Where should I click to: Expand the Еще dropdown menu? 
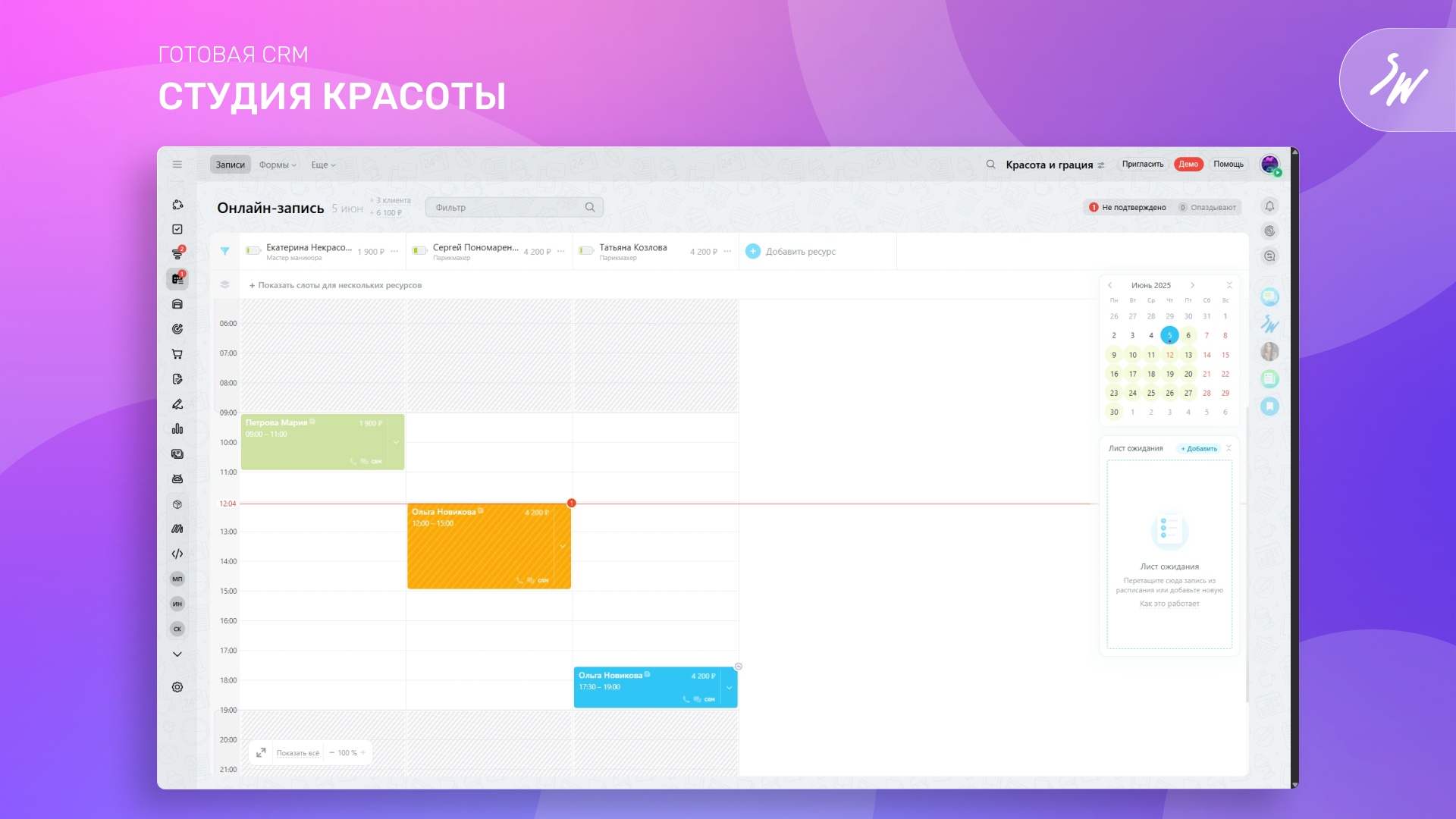[x=323, y=165]
